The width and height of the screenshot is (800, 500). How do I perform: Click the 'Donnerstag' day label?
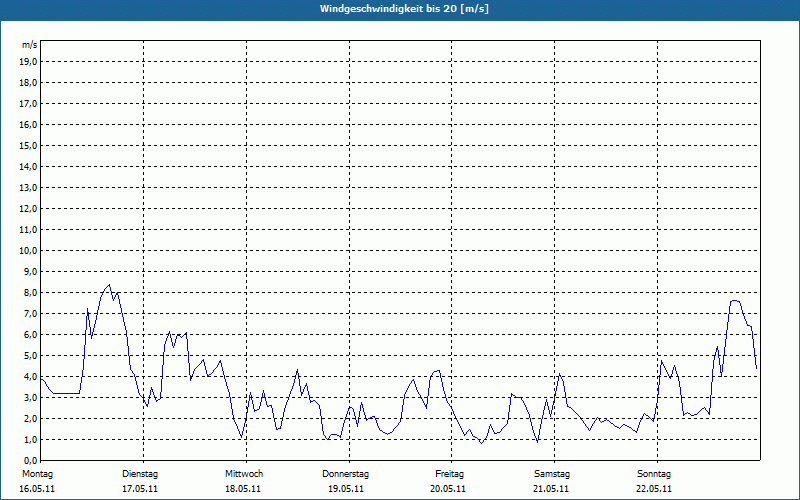coord(345,474)
